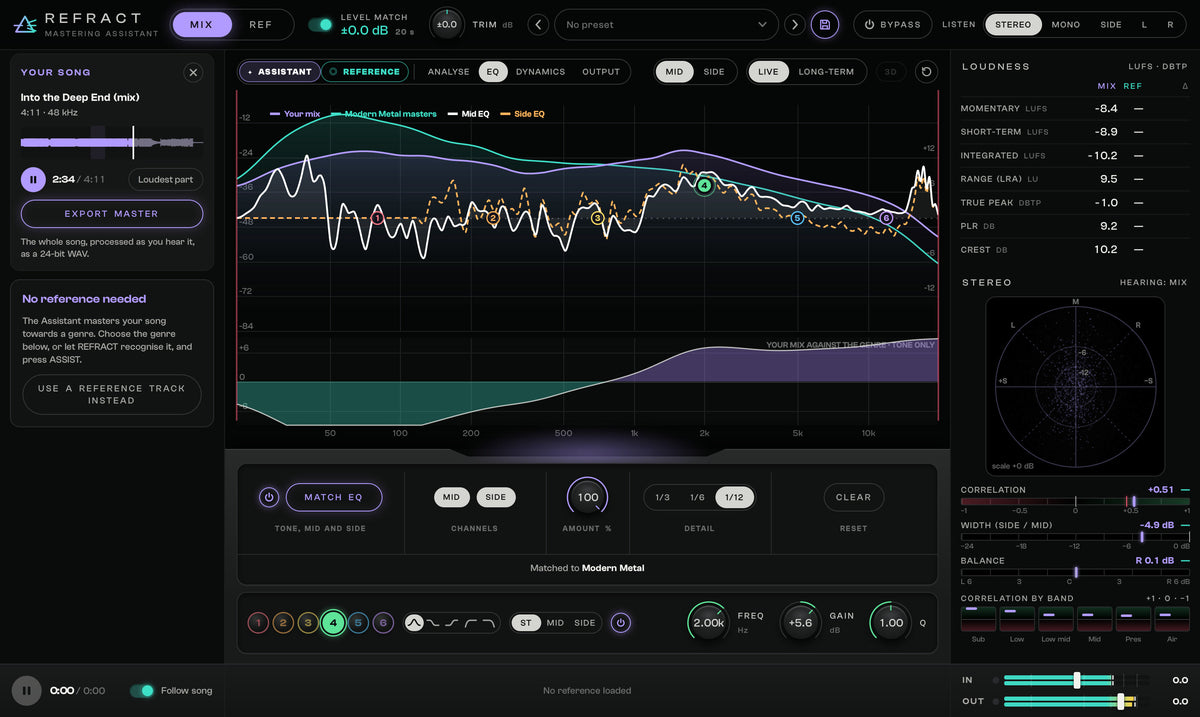Select Live spectrum mode
1200x717 pixels.
[768, 72]
